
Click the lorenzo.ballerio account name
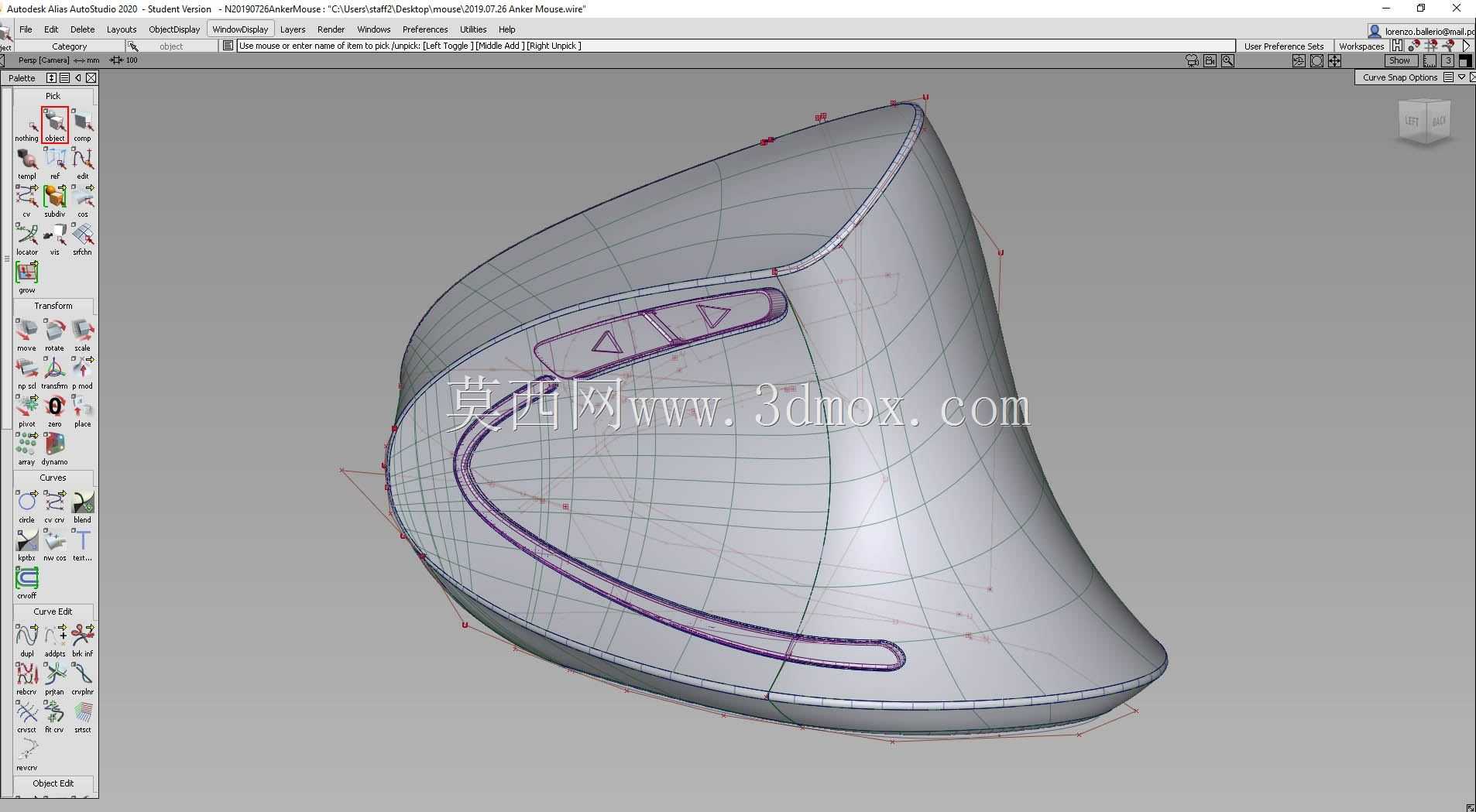tap(1430, 32)
